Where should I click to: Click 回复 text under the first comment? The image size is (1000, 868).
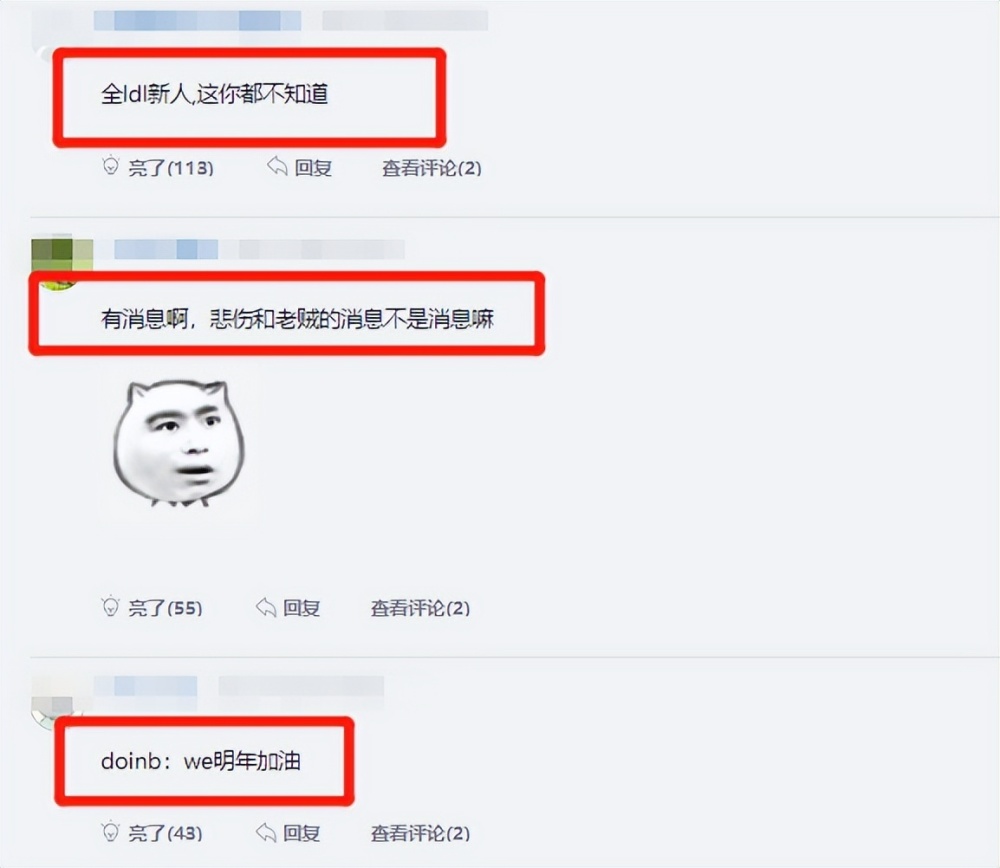tap(313, 168)
